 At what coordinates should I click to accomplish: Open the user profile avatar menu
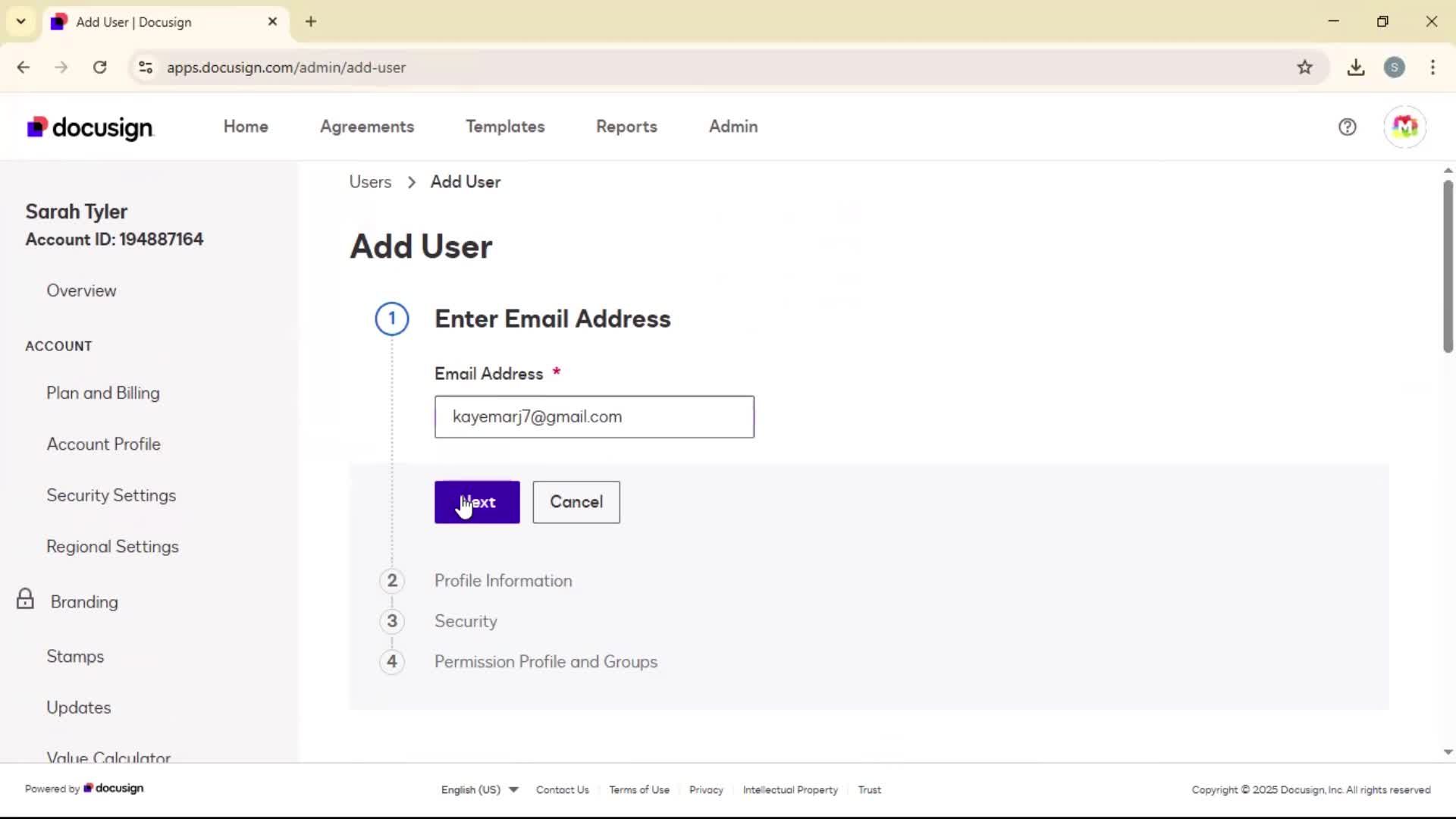[1404, 127]
